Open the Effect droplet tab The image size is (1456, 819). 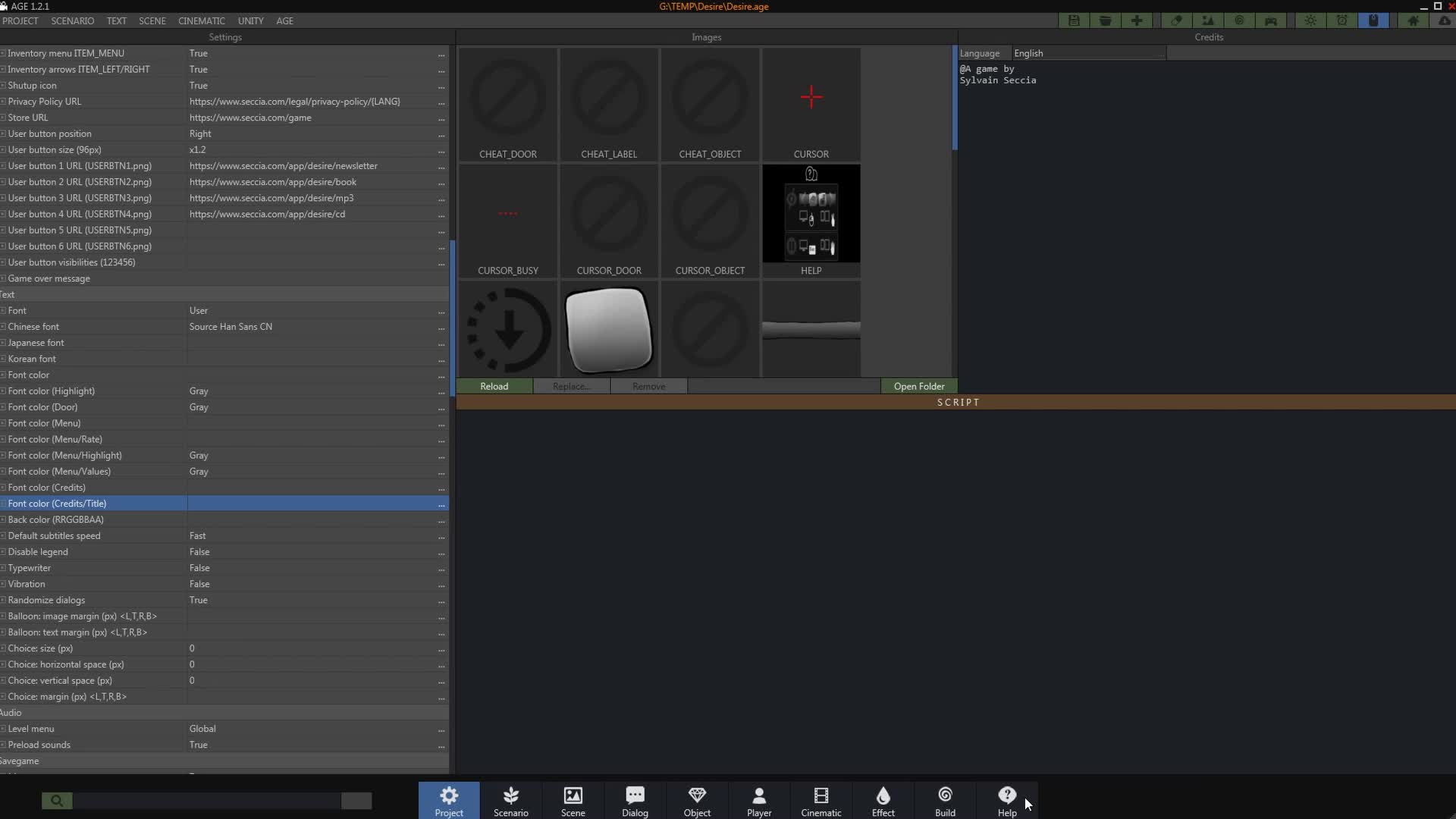point(883,801)
